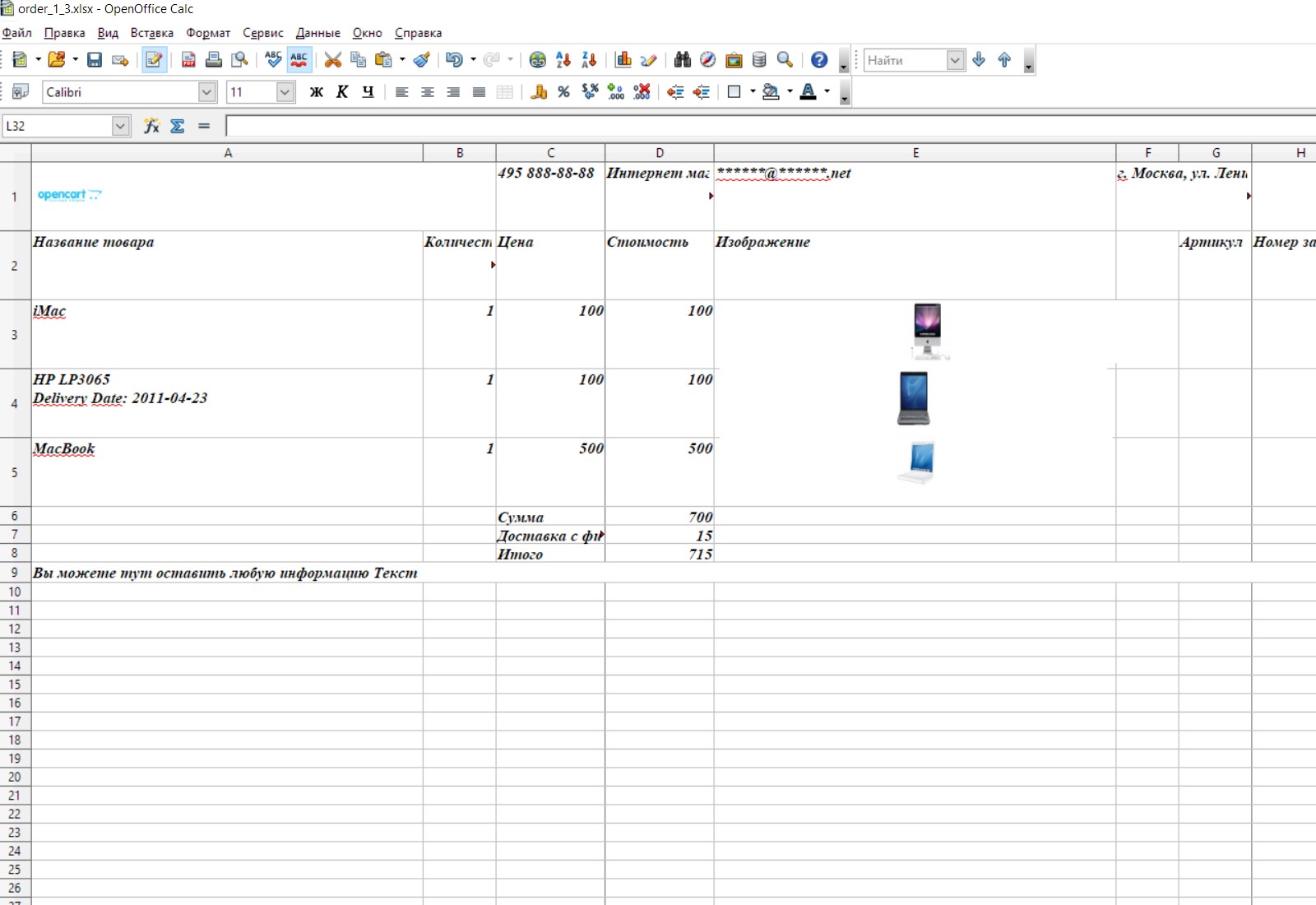
Task: Expand the Undo history dropdown arrow
Action: coord(473,60)
